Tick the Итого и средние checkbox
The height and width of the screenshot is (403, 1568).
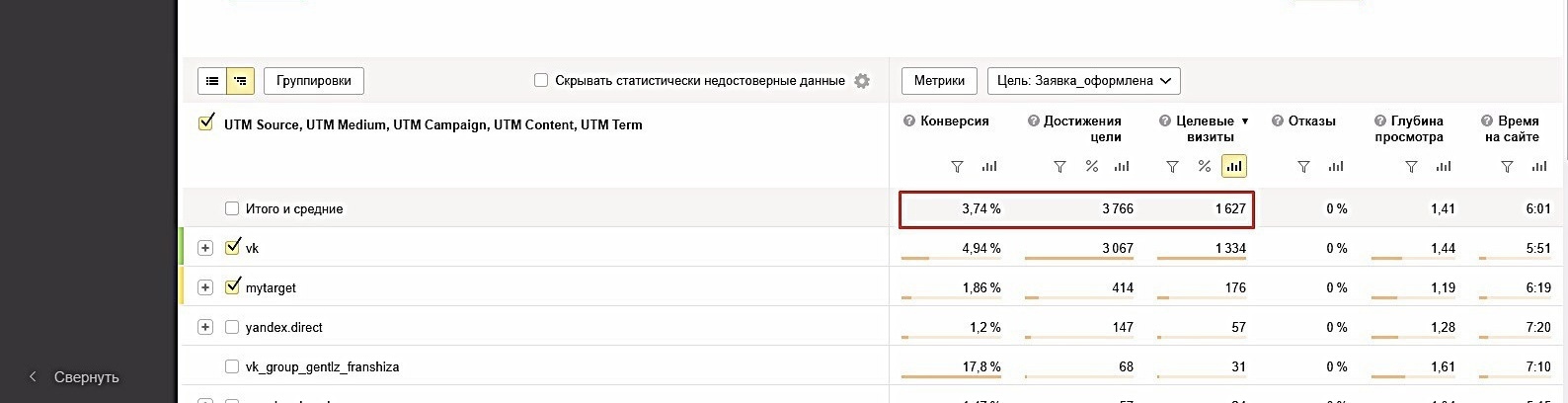point(232,208)
